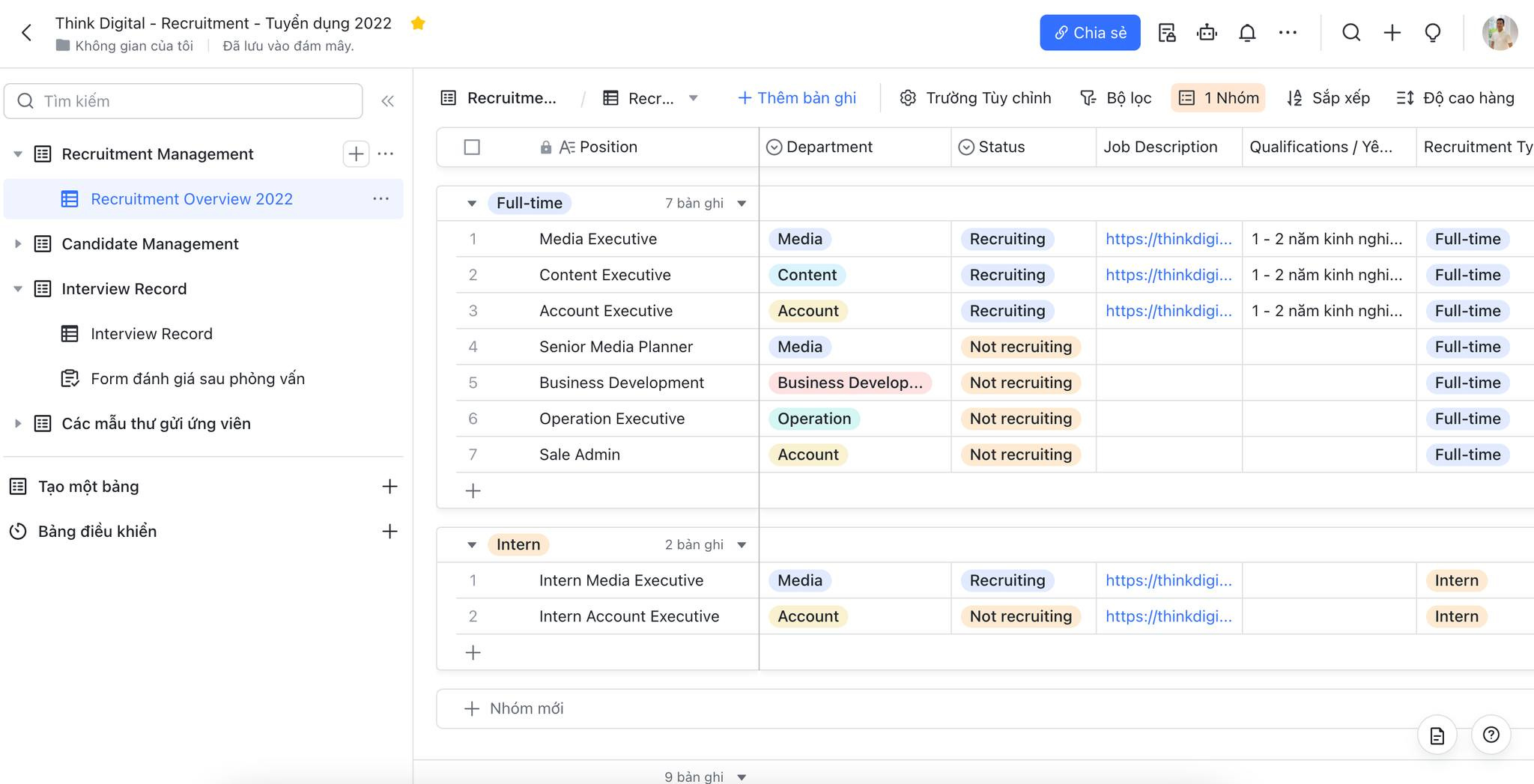Click the Senior Media Planner cell
Image resolution: width=1534 pixels, height=784 pixels.
point(616,347)
